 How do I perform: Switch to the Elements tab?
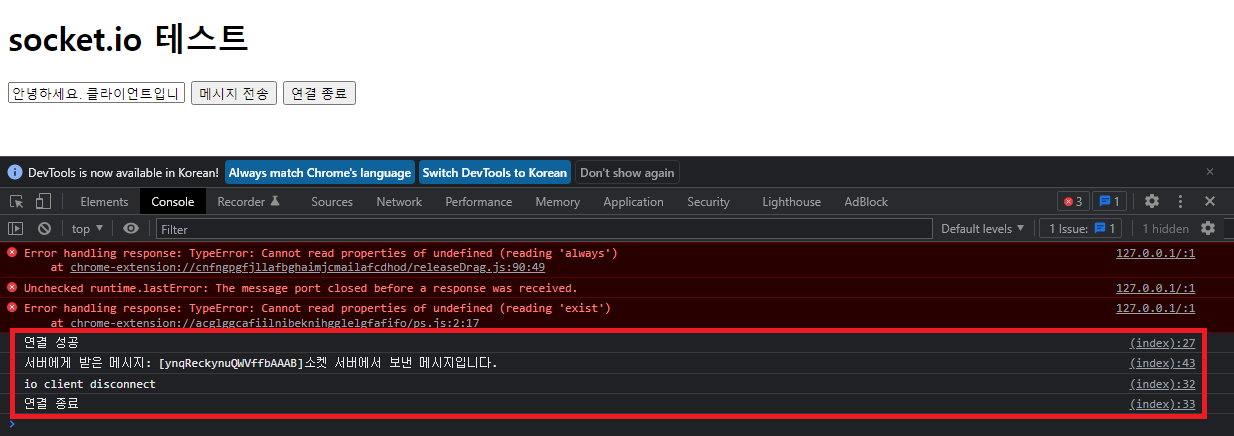[x=104, y=202]
